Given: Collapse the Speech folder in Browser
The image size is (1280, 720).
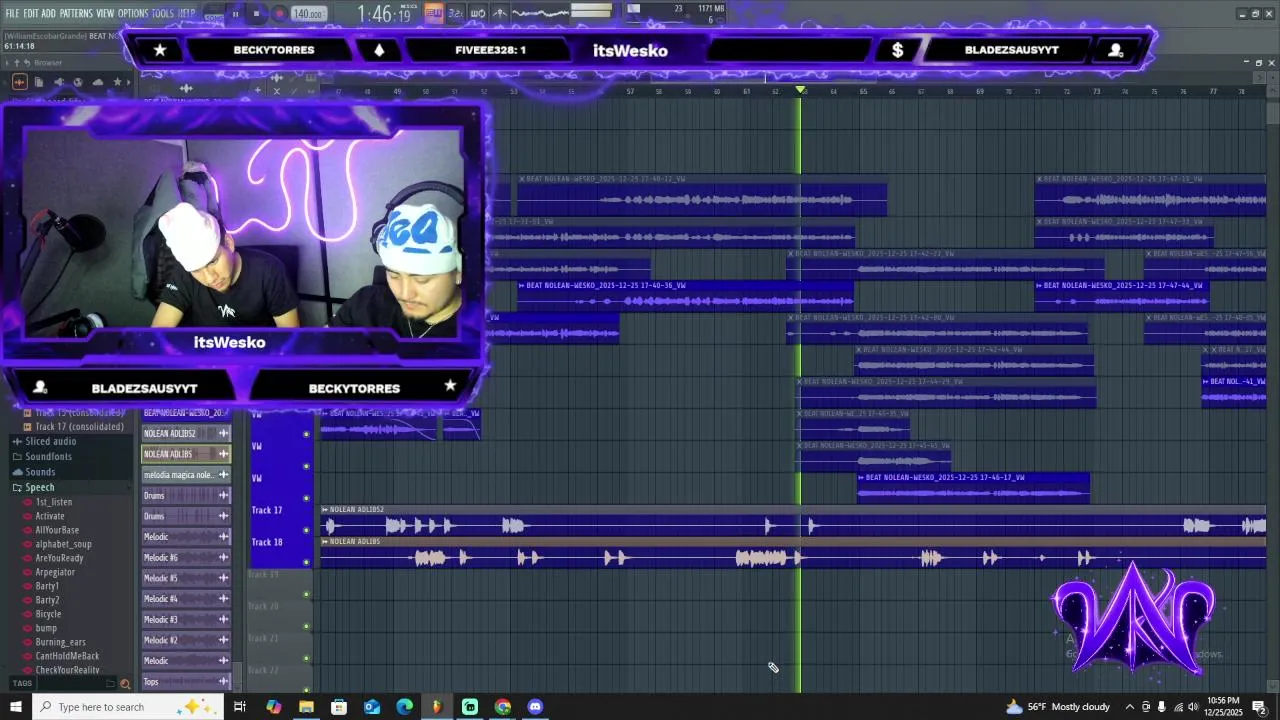Looking at the screenshot, I should pos(40,487).
